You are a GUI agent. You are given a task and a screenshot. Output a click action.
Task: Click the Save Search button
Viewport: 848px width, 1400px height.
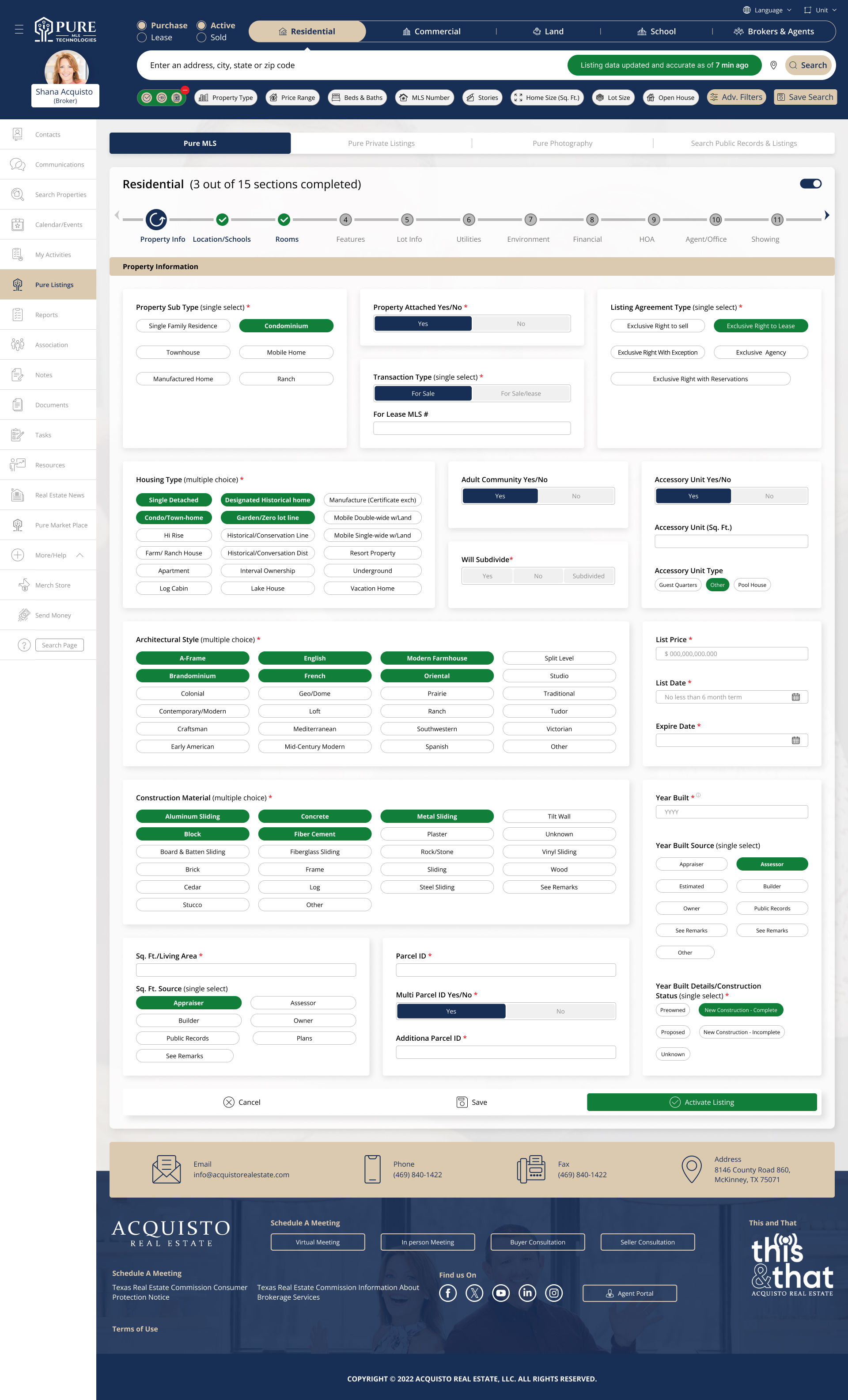click(x=805, y=97)
